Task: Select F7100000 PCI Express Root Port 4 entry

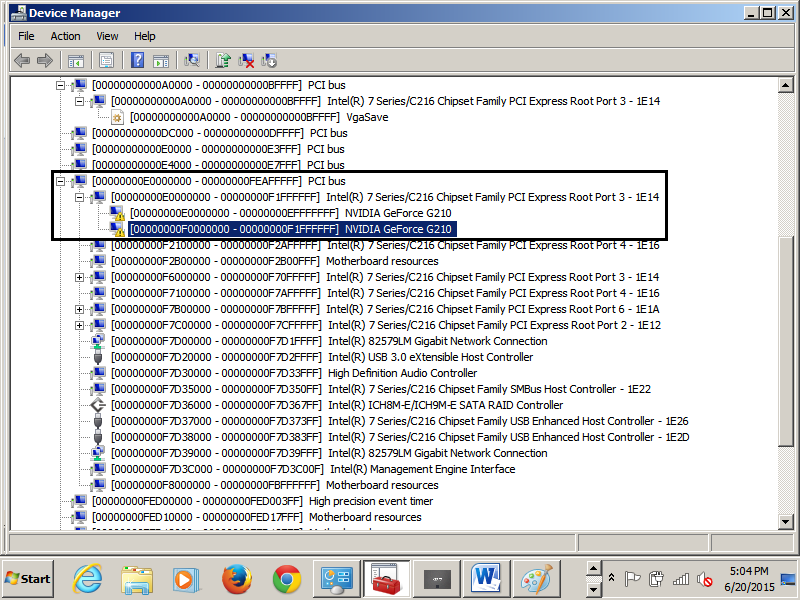Action: pos(385,293)
